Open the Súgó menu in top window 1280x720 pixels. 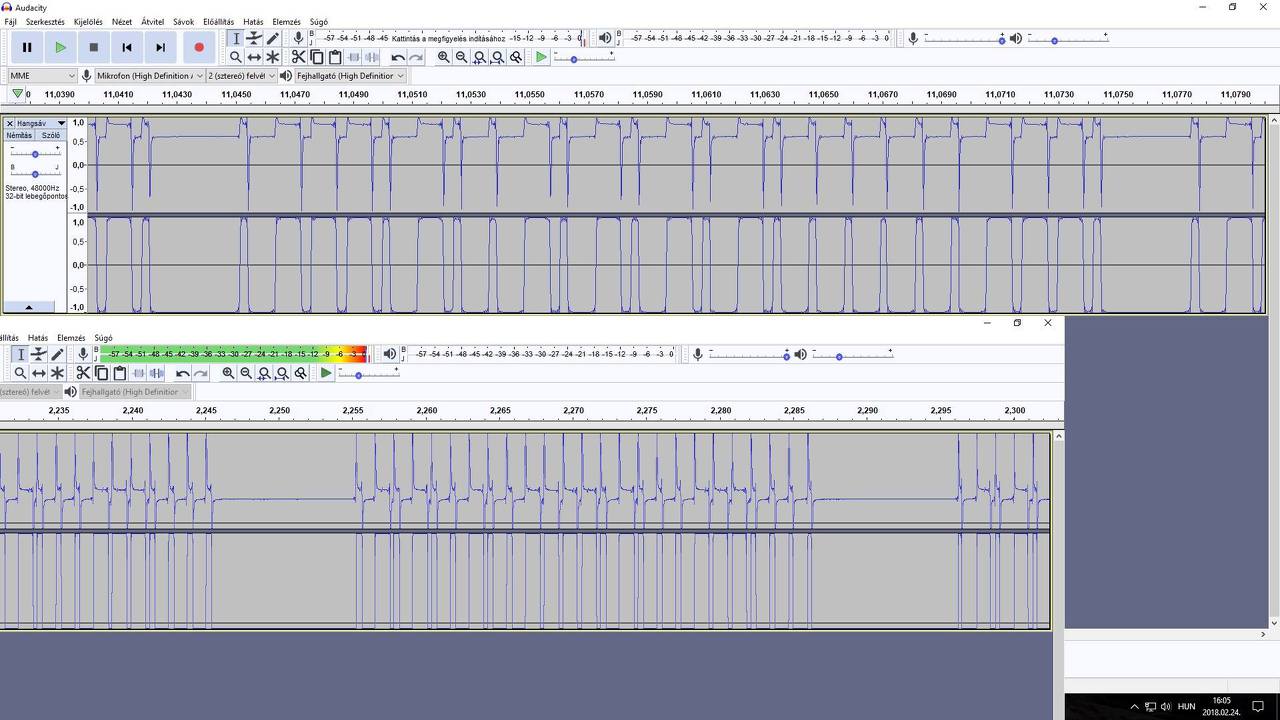click(x=319, y=22)
